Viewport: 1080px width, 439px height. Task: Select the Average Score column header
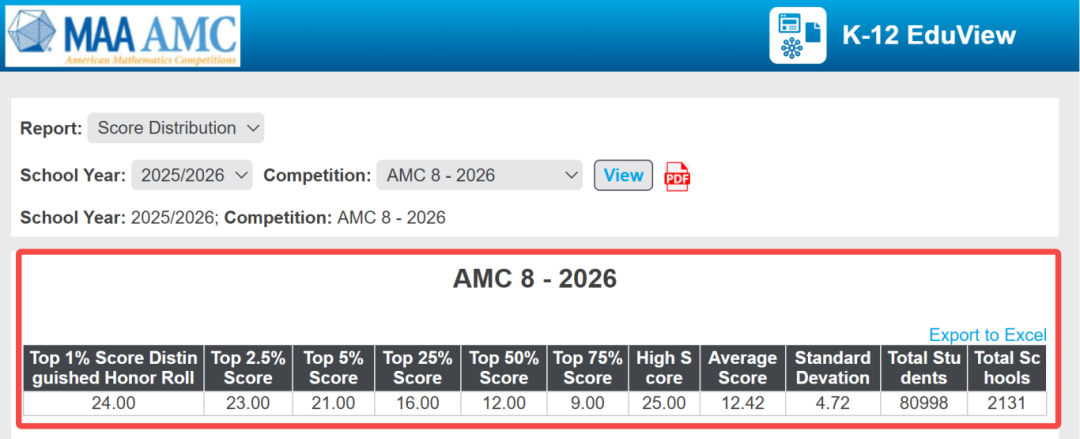pos(742,368)
